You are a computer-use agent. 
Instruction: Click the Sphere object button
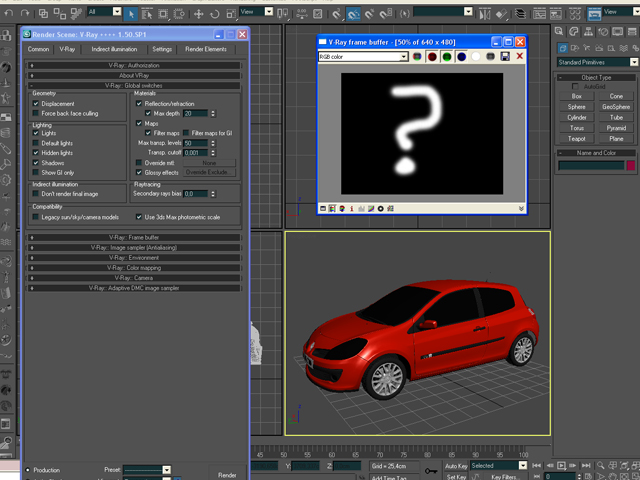point(576,107)
